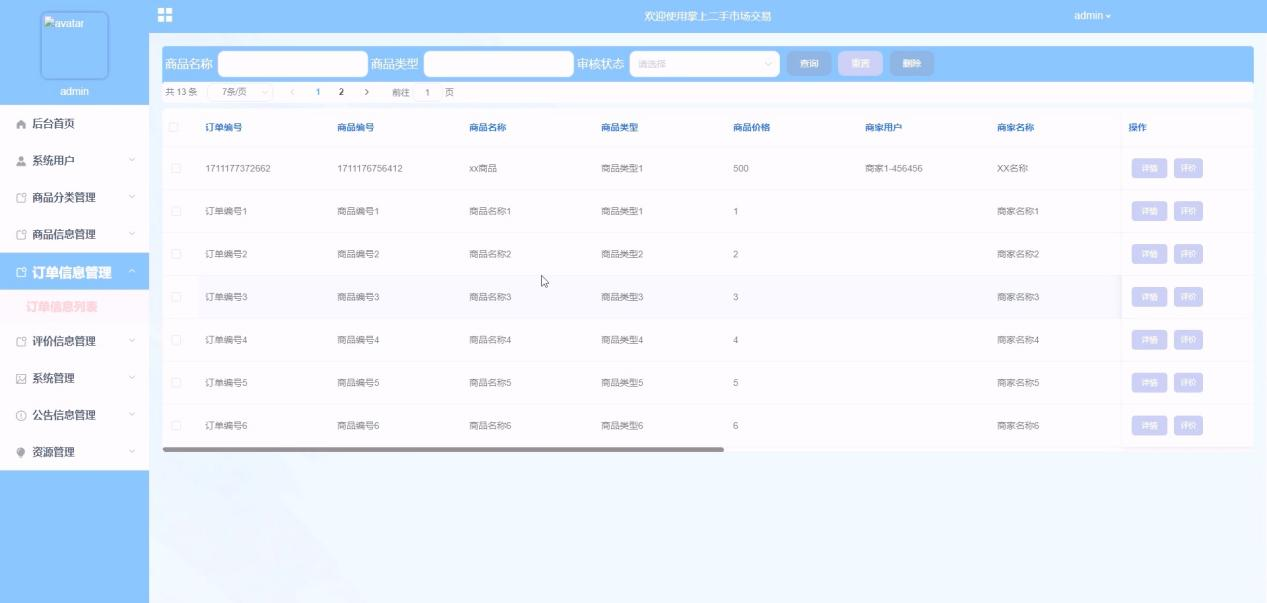Click 评价 for the 商家名称2 row

tap(1188, 255)
